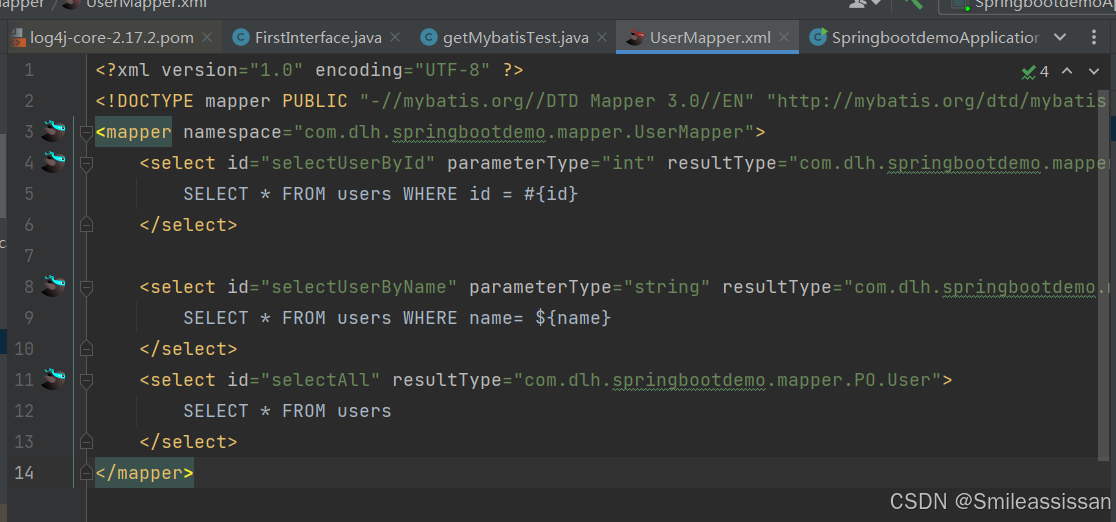Open the inspection widget showing 4
The height and width of the screenshot is (522, 1116).
(x=1036, y=71)
